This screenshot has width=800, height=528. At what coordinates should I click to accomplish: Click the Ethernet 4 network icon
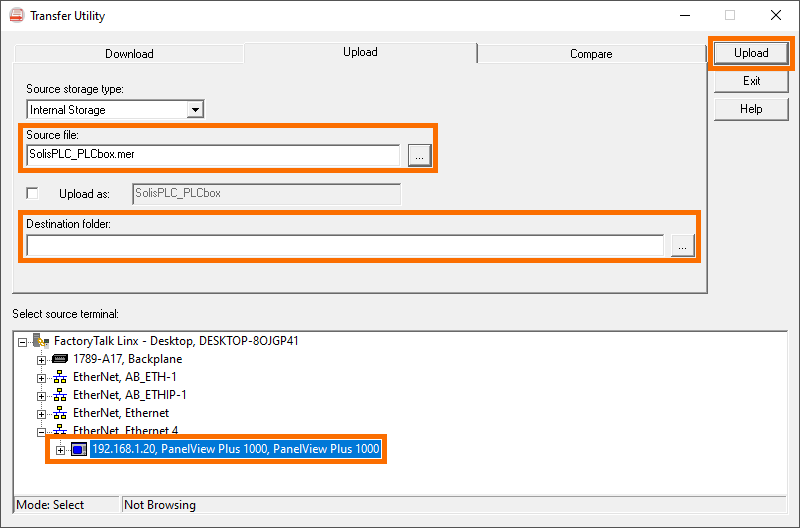click(x=60, y=430)
